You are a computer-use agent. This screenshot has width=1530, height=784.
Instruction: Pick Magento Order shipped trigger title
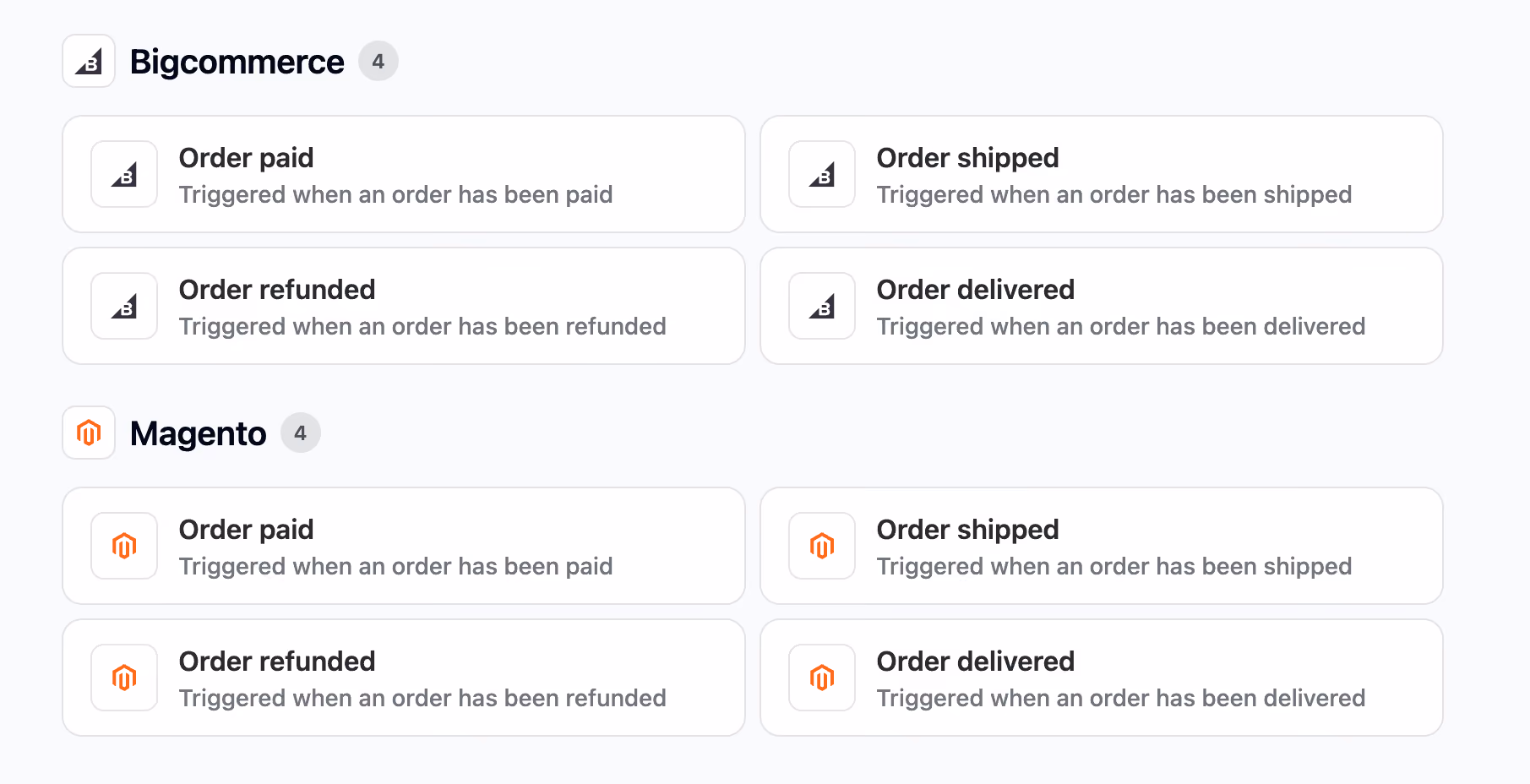coord(968,530)
